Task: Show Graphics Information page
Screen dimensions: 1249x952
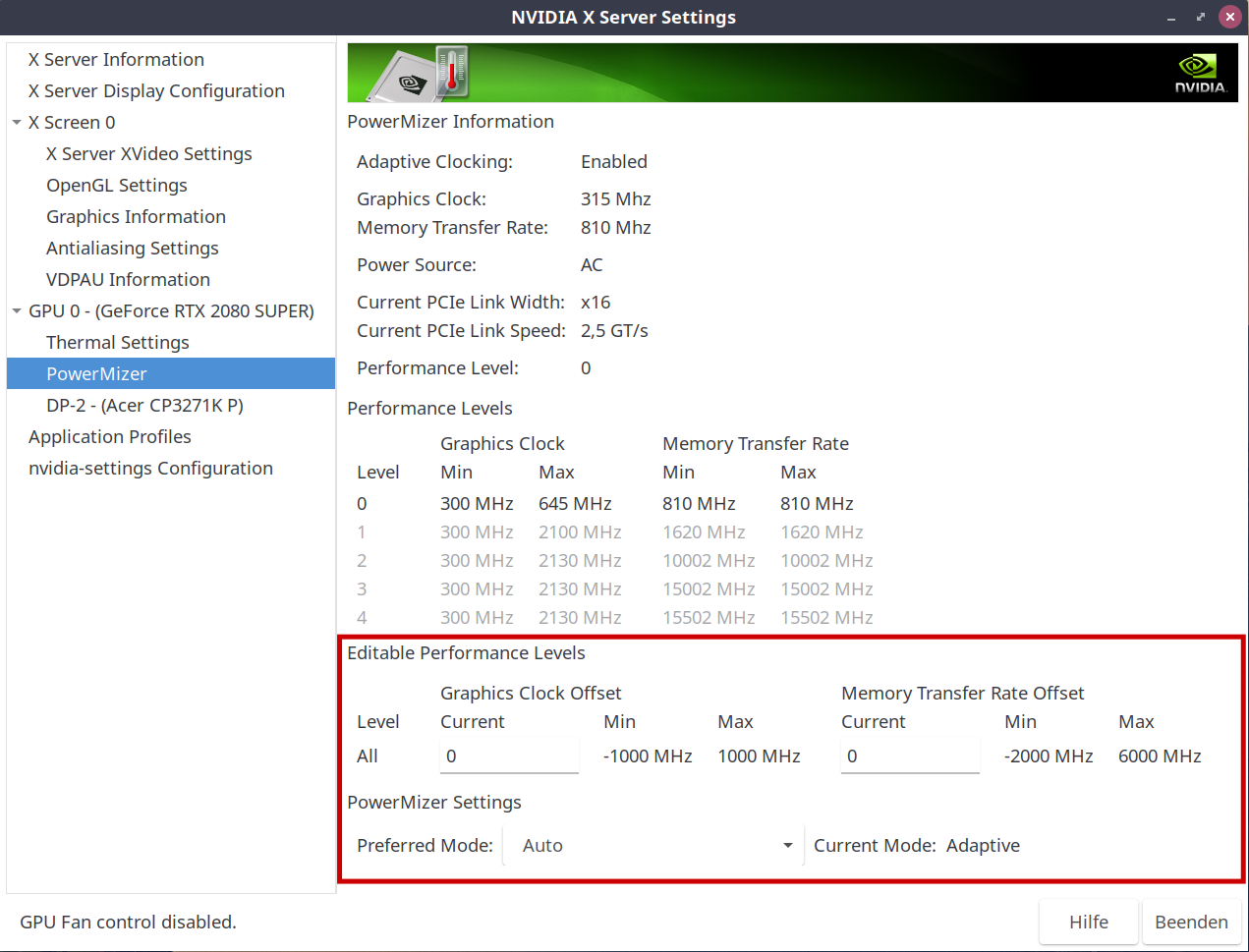Action: (x=136, y=217)
